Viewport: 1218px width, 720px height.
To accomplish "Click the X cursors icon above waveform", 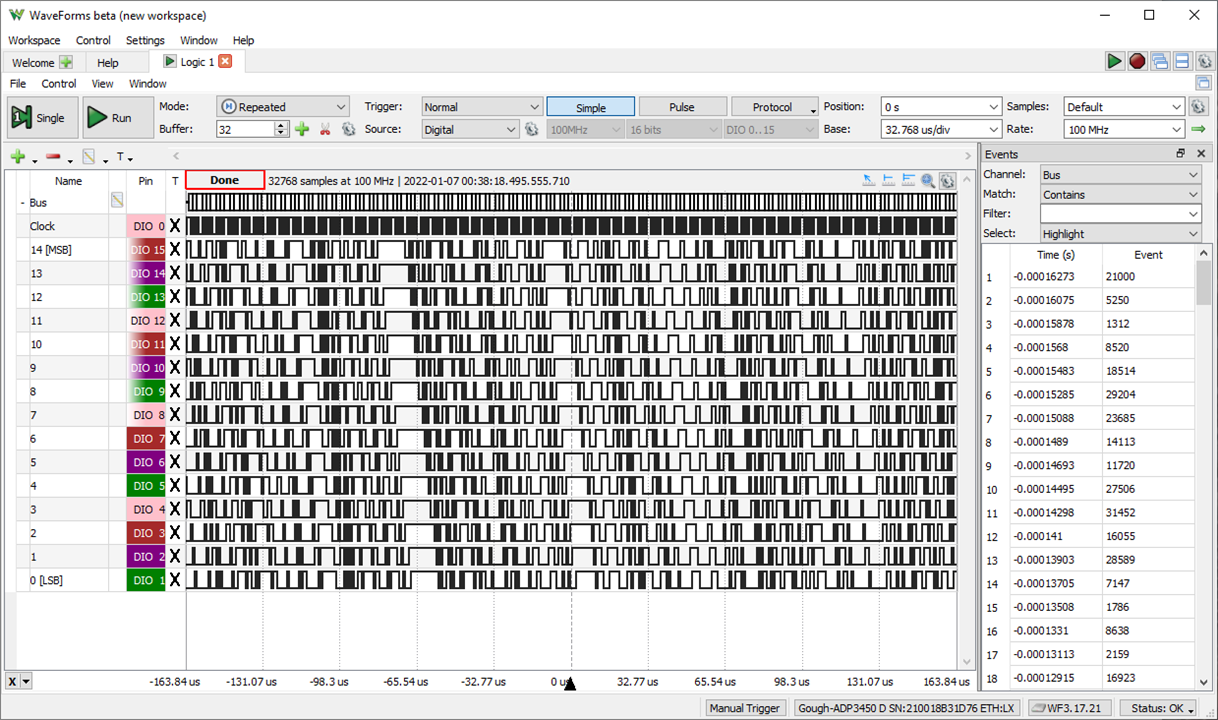I will click(888, 181).
